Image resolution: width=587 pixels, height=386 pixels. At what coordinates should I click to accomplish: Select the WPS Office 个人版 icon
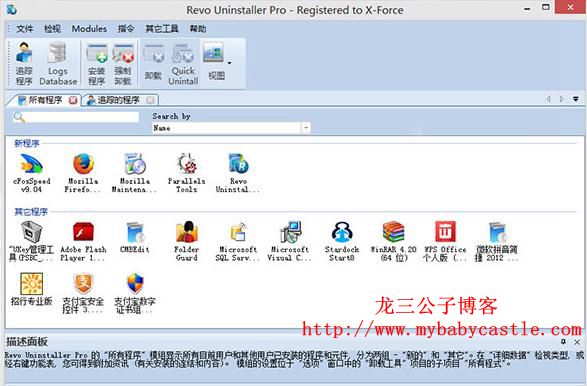point(445,241)
